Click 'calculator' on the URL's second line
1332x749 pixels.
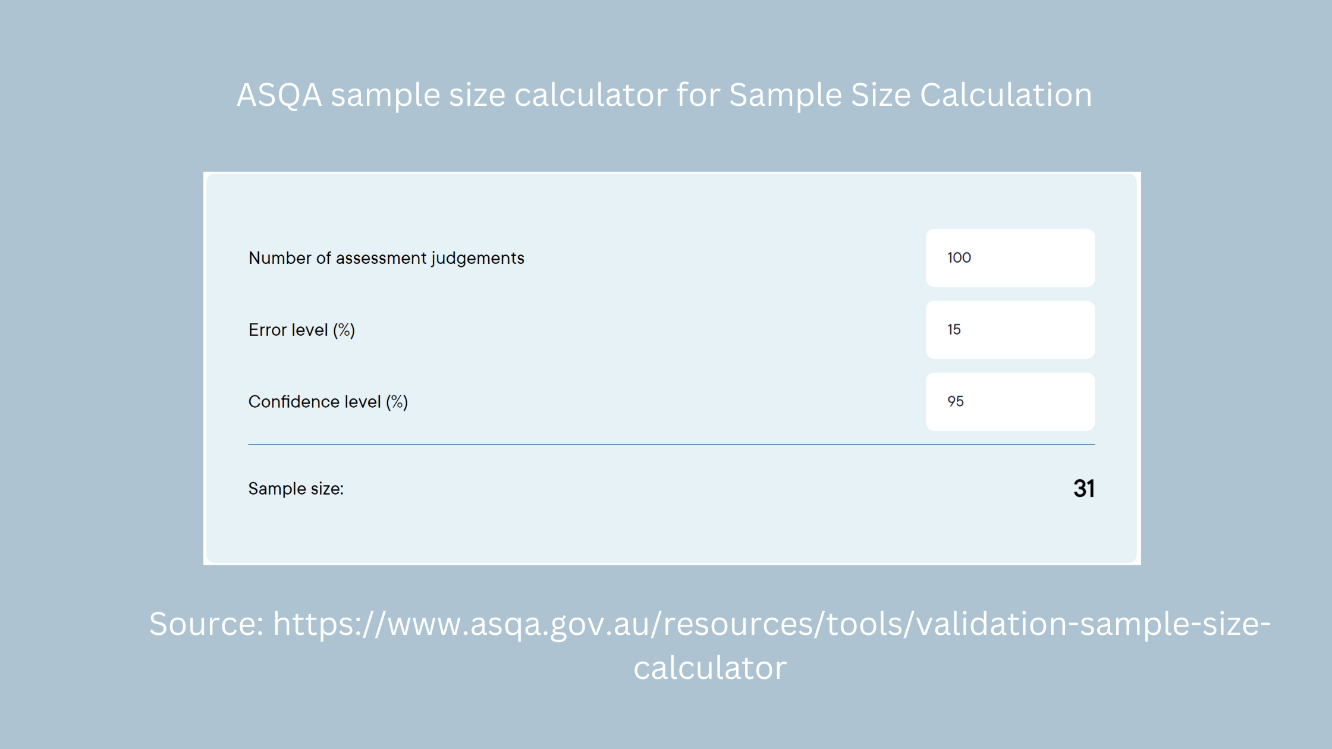coord(710,668)
